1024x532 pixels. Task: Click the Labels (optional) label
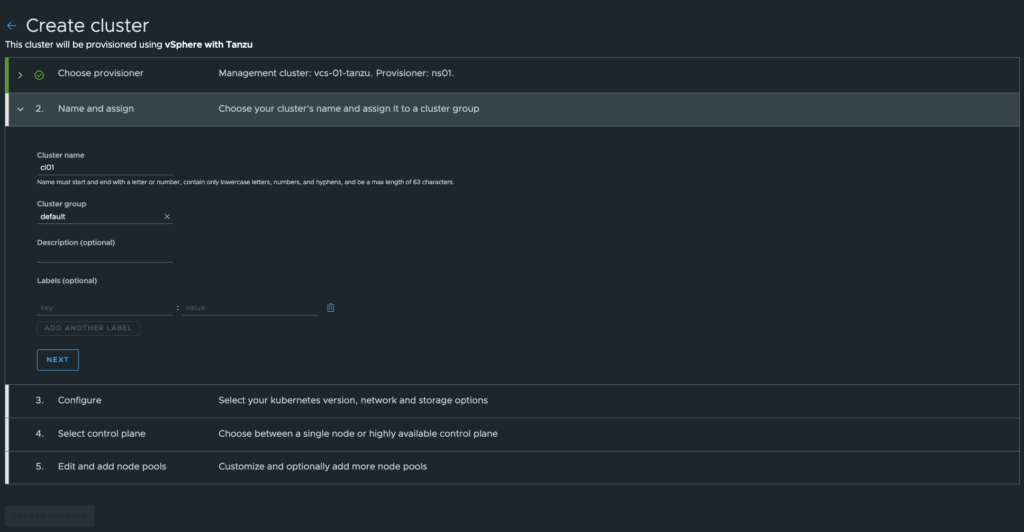67,281
